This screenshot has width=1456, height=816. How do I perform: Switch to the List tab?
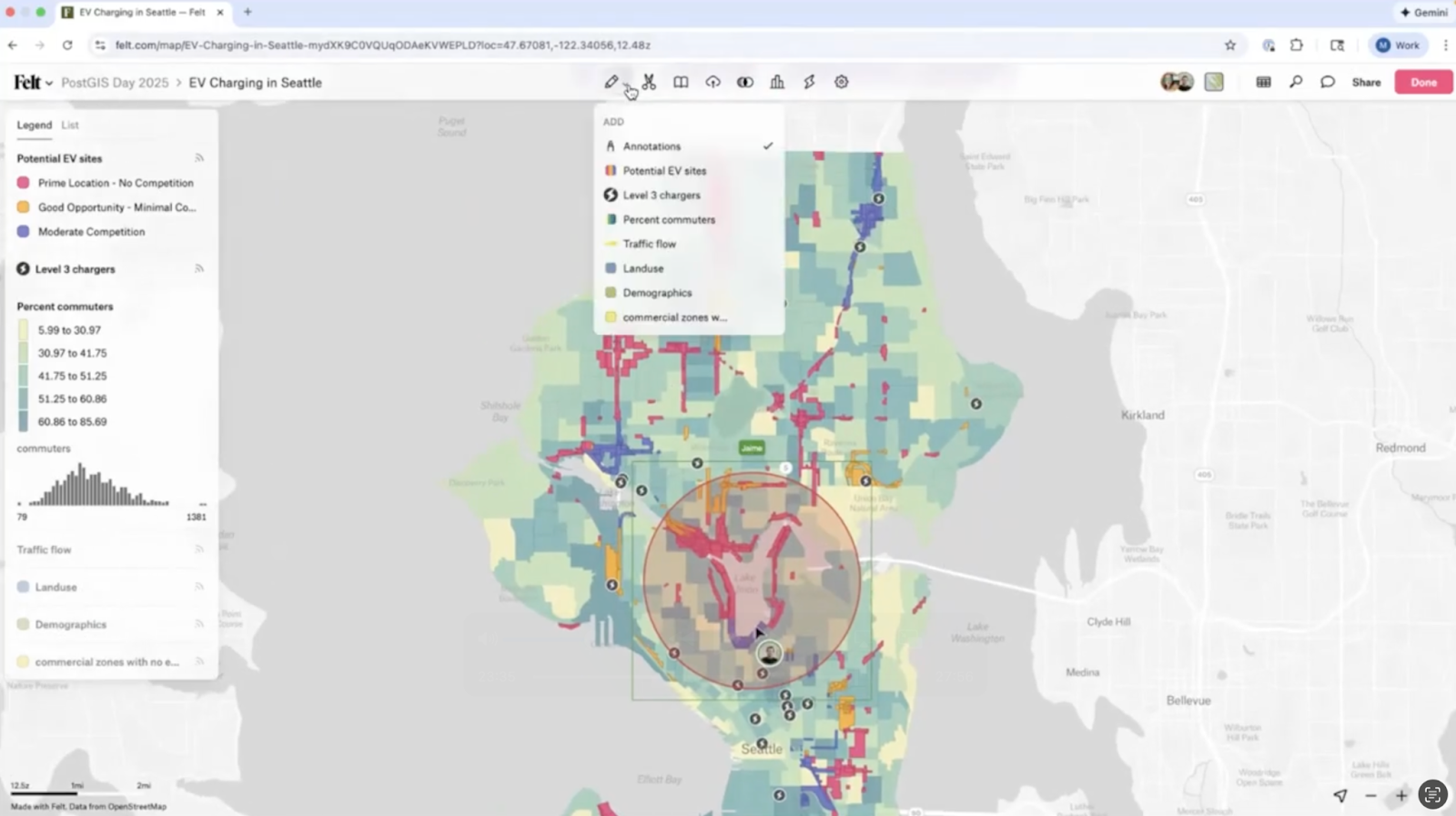[70, 125]
